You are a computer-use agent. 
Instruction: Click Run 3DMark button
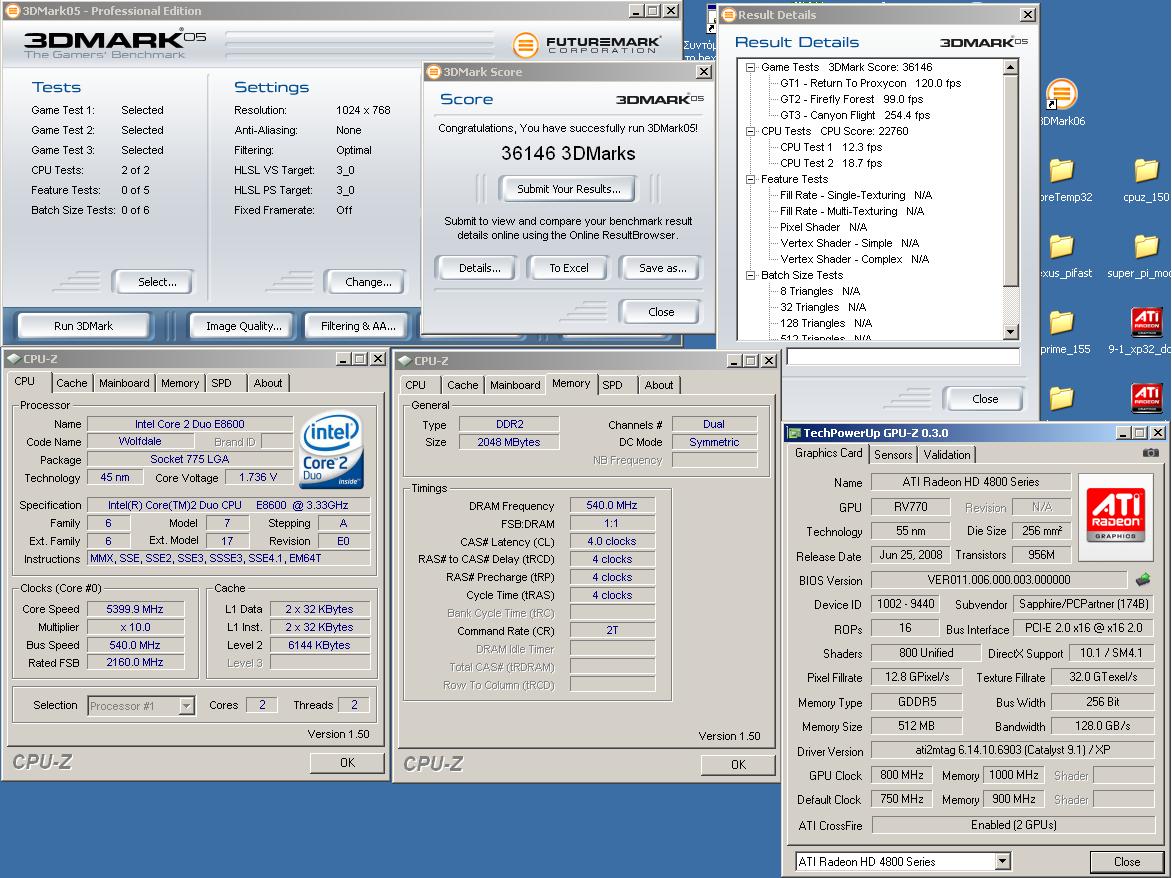coord(84,326)
